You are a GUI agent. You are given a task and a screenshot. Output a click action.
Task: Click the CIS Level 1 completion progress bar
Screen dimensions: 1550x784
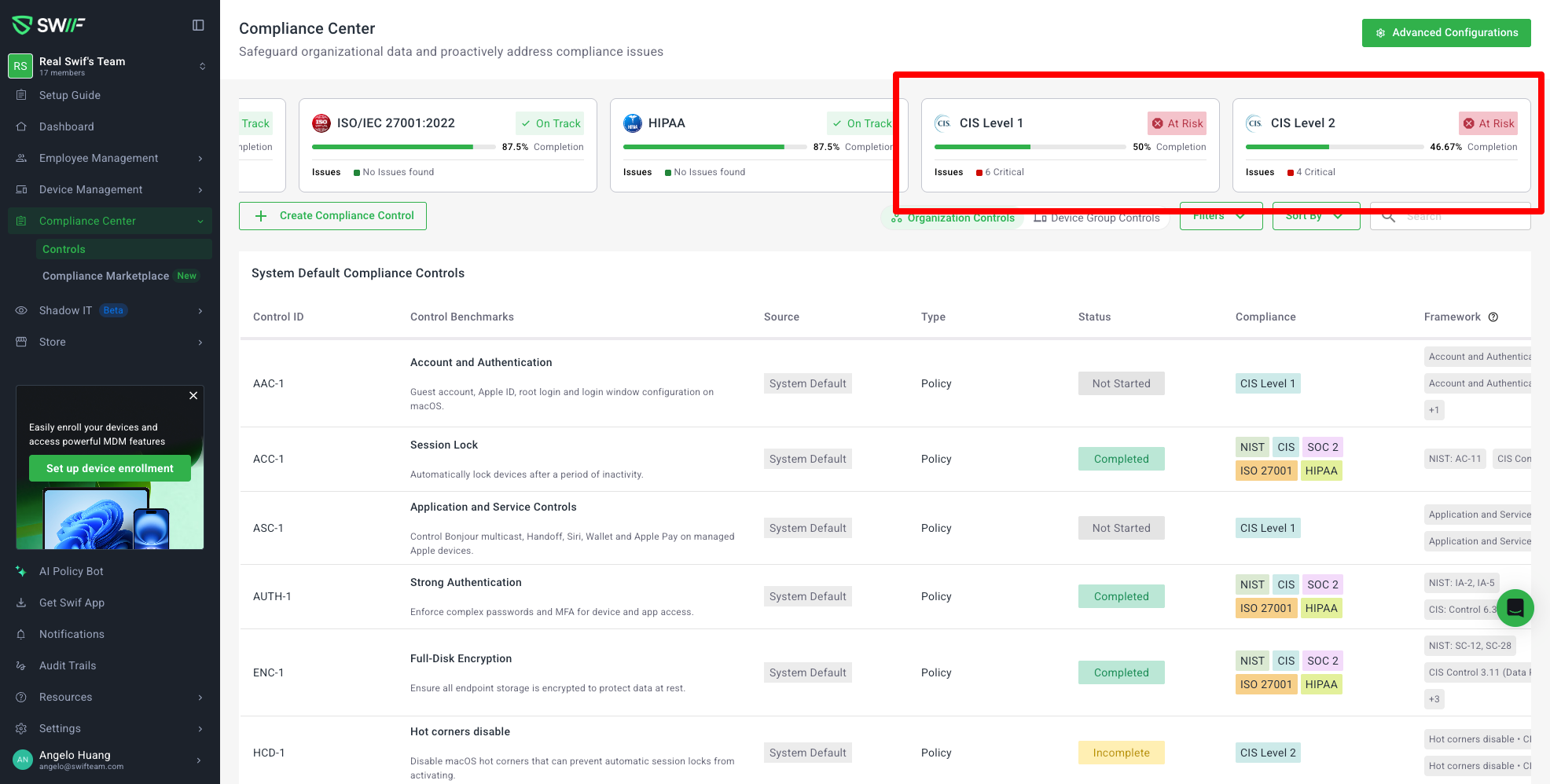(x=1029, y=147)
